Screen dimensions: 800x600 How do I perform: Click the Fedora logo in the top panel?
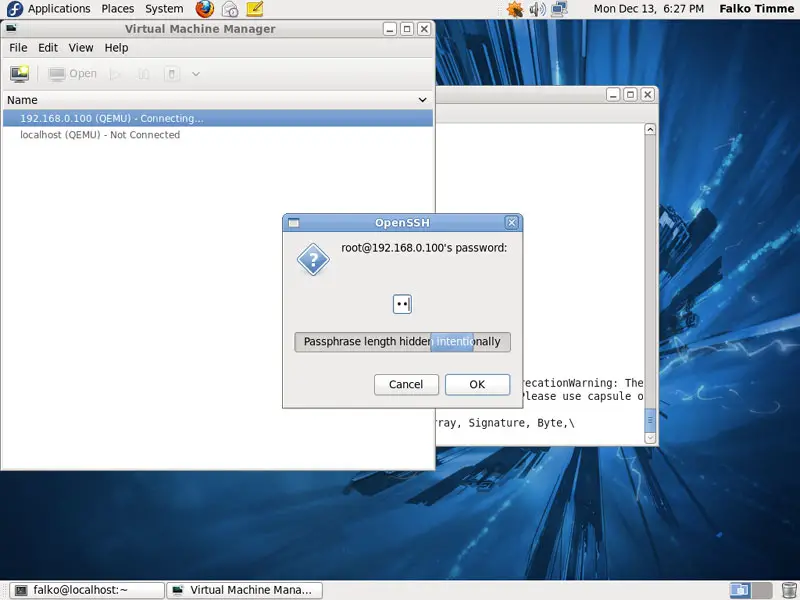pos(15,9)
